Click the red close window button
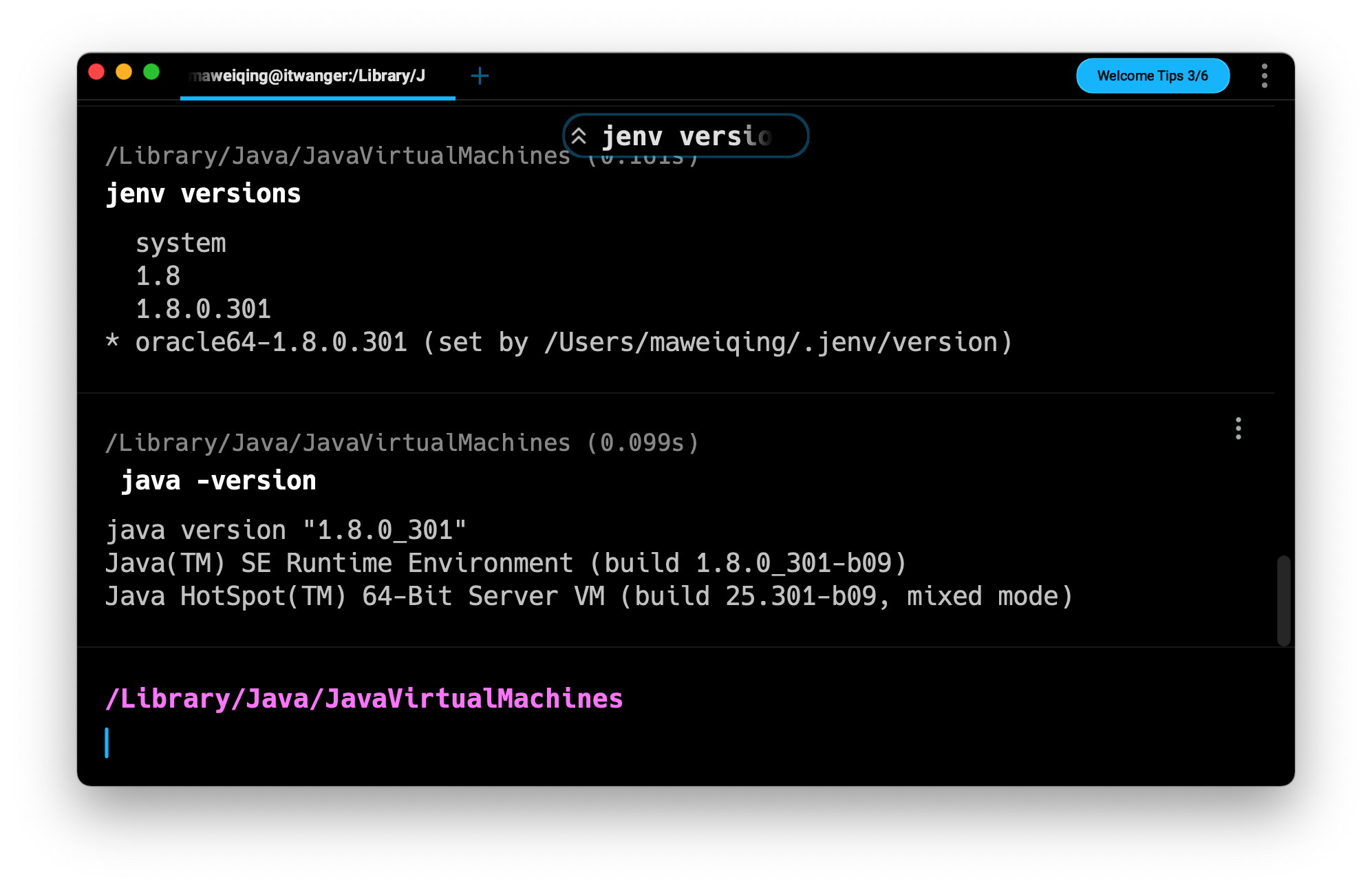Screen dimensions: 1372x888 coord(96,72)
